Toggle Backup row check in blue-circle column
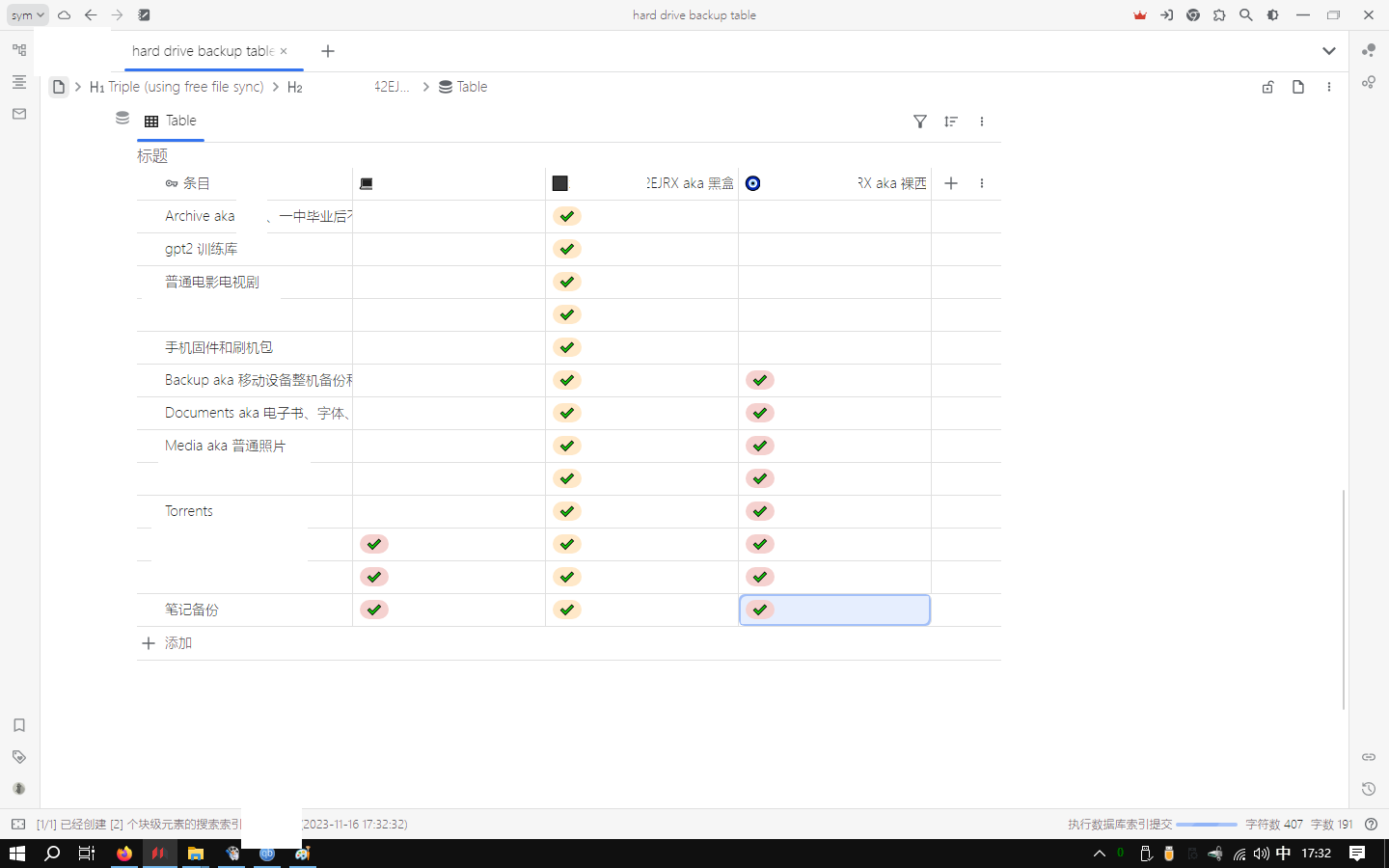Image resolution: width=1389 pixels, height=868 pixels. point(760,380)
